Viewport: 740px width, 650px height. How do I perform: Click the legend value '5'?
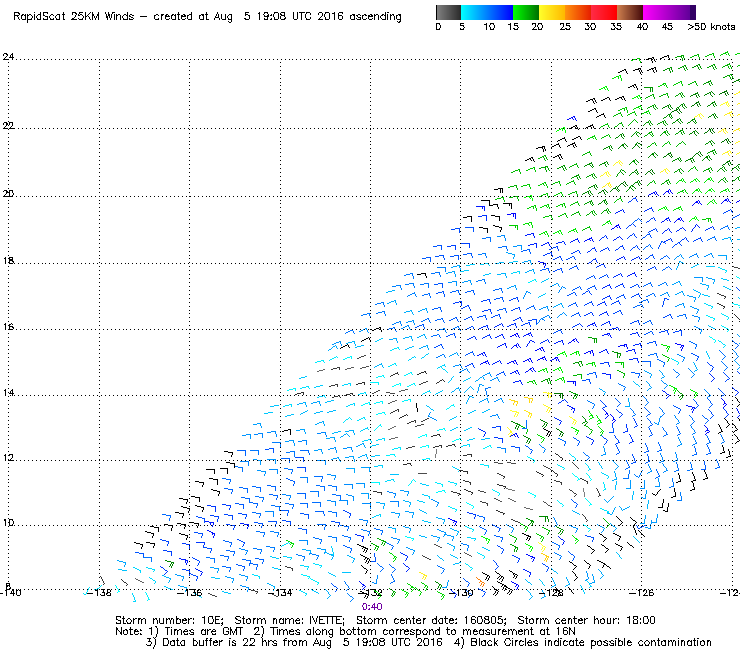pos(462,27)
